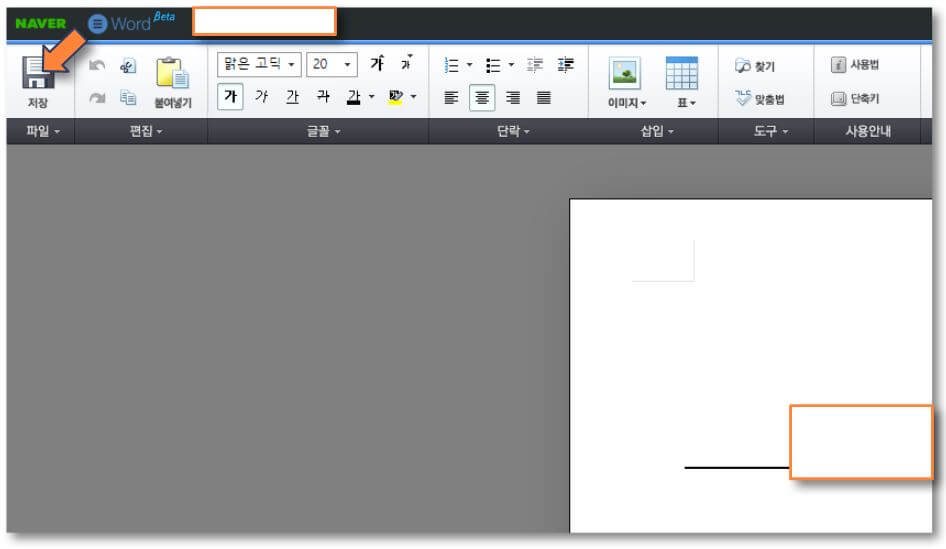The height and width of the screenshot is (549, 946).
Task: Open Find (찾기) tool
Action: (755, 66)
